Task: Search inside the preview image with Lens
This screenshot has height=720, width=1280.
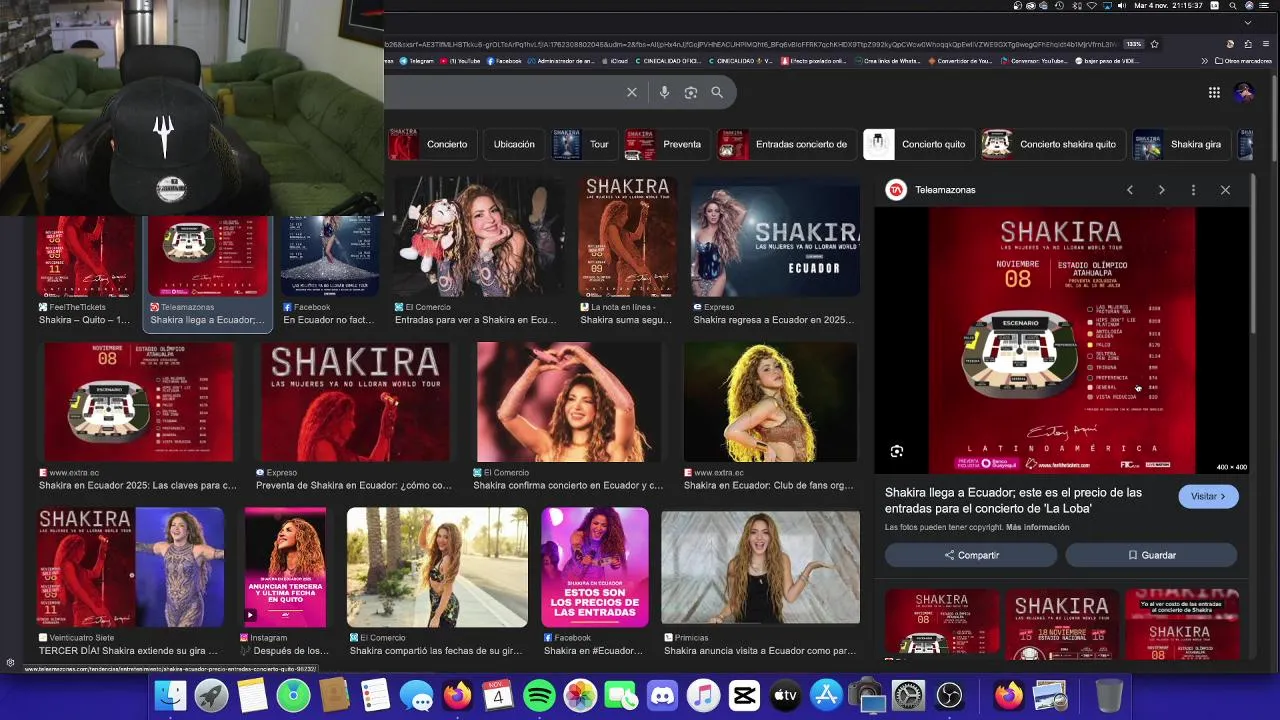Action: (897, 452)
